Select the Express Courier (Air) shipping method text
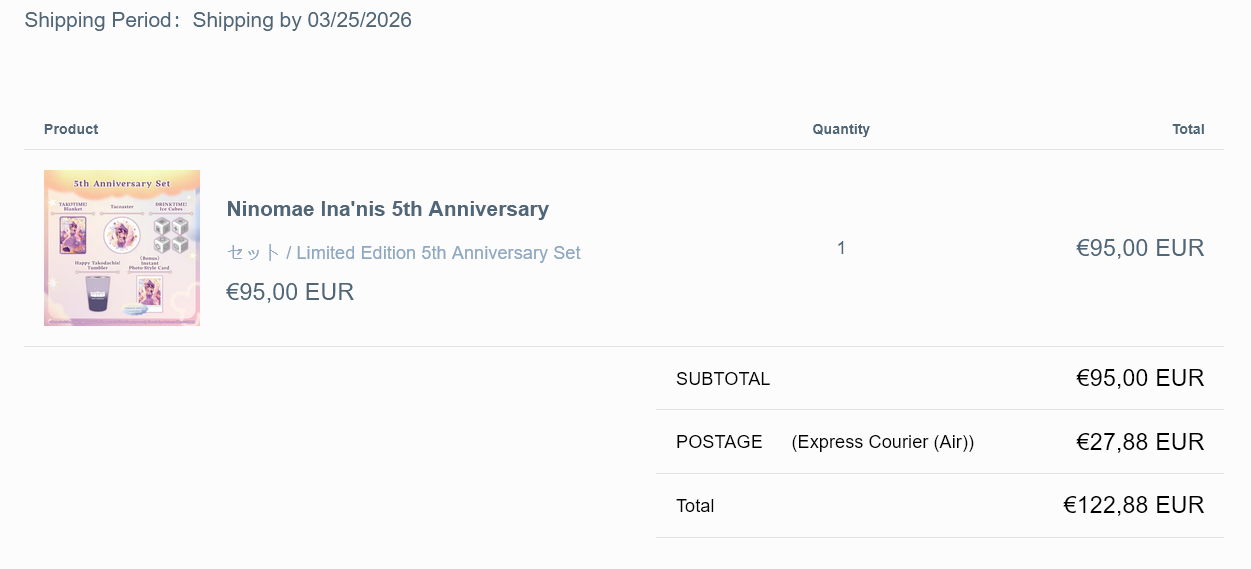This screenshot has width=1251, height=569. [882, 442]
